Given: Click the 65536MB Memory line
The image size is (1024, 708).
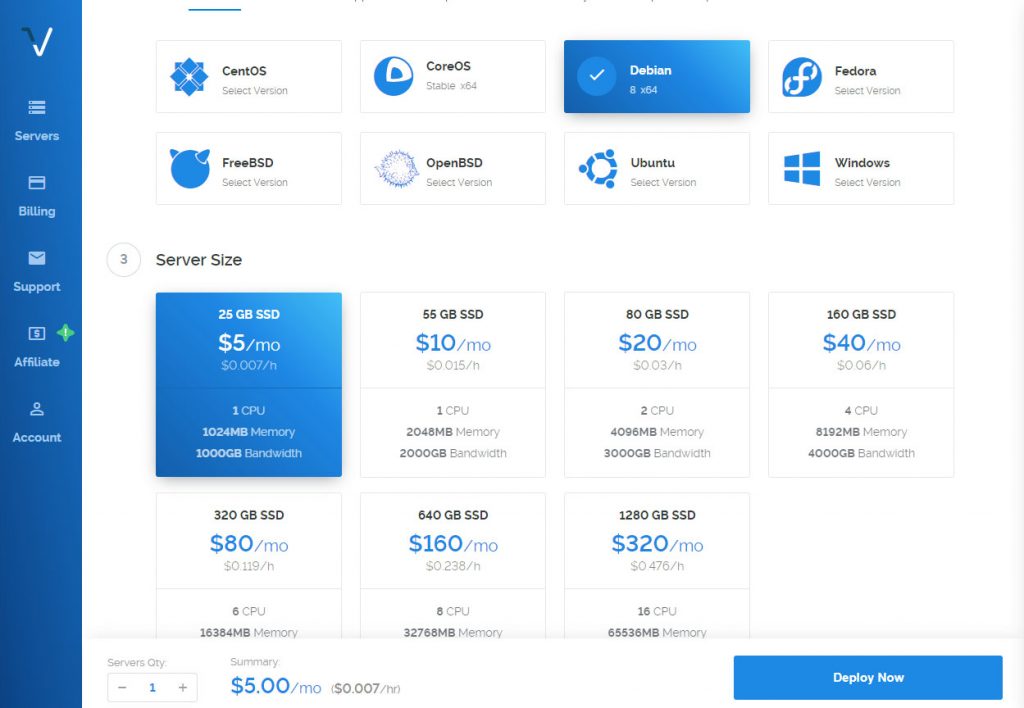Looking at the screenshot, I should [x=657, y=632].
